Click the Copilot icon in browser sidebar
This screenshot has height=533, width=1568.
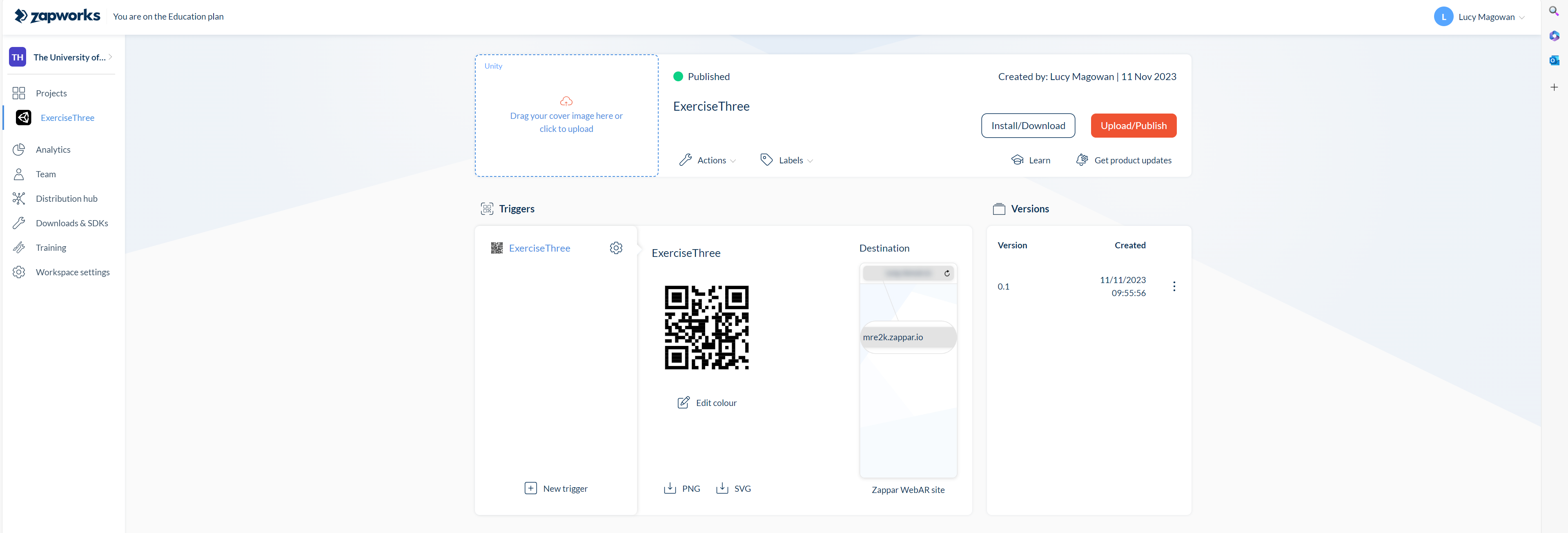pyautogui.click(x=1554, y=36)
